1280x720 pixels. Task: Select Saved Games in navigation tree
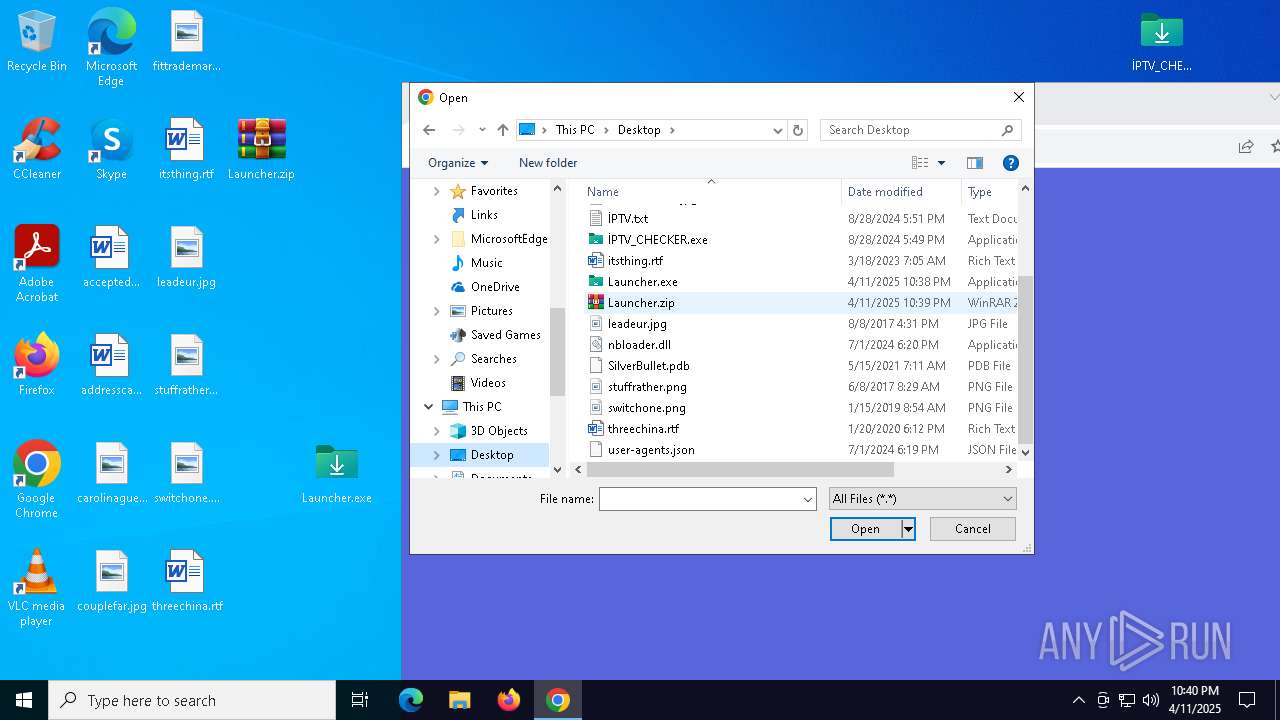click(x=505, y=335)
